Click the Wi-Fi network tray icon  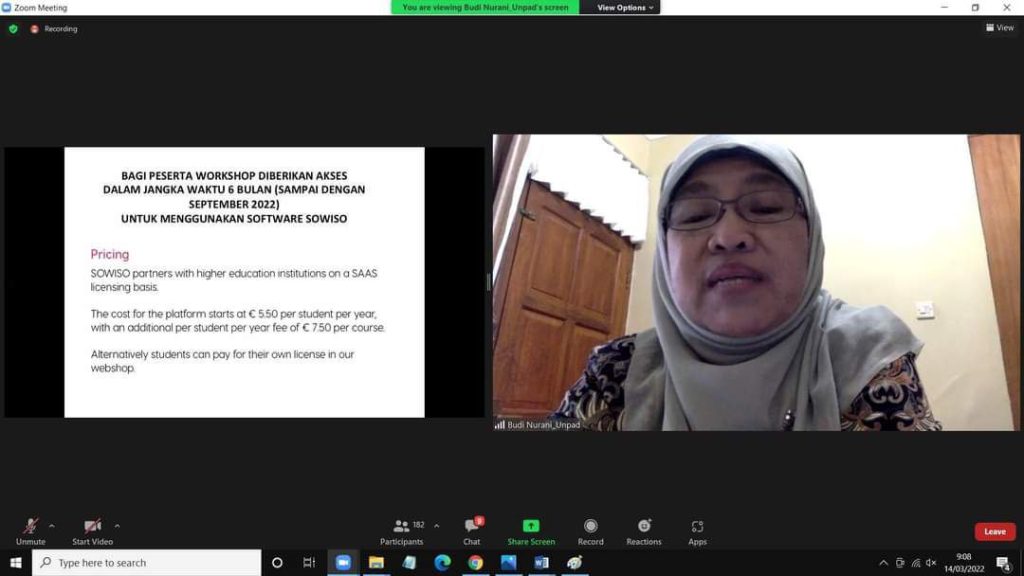tap(916, 562)
